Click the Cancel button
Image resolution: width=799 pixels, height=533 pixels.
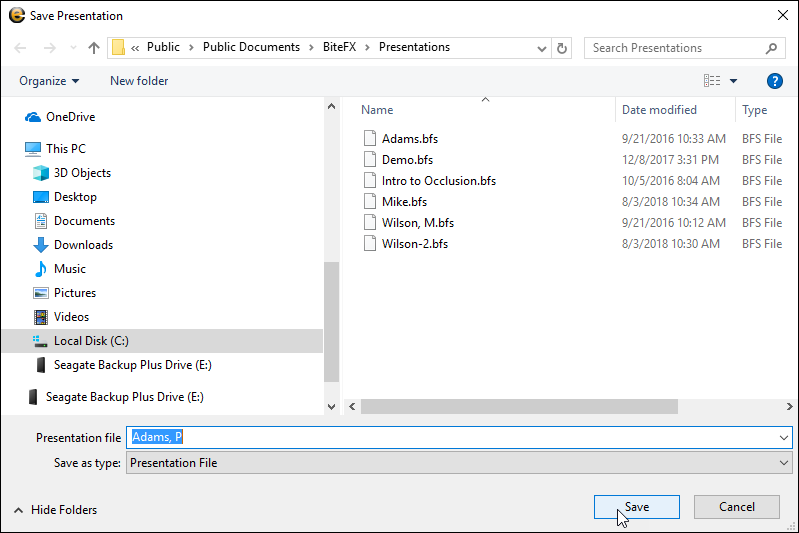point(737,507)
